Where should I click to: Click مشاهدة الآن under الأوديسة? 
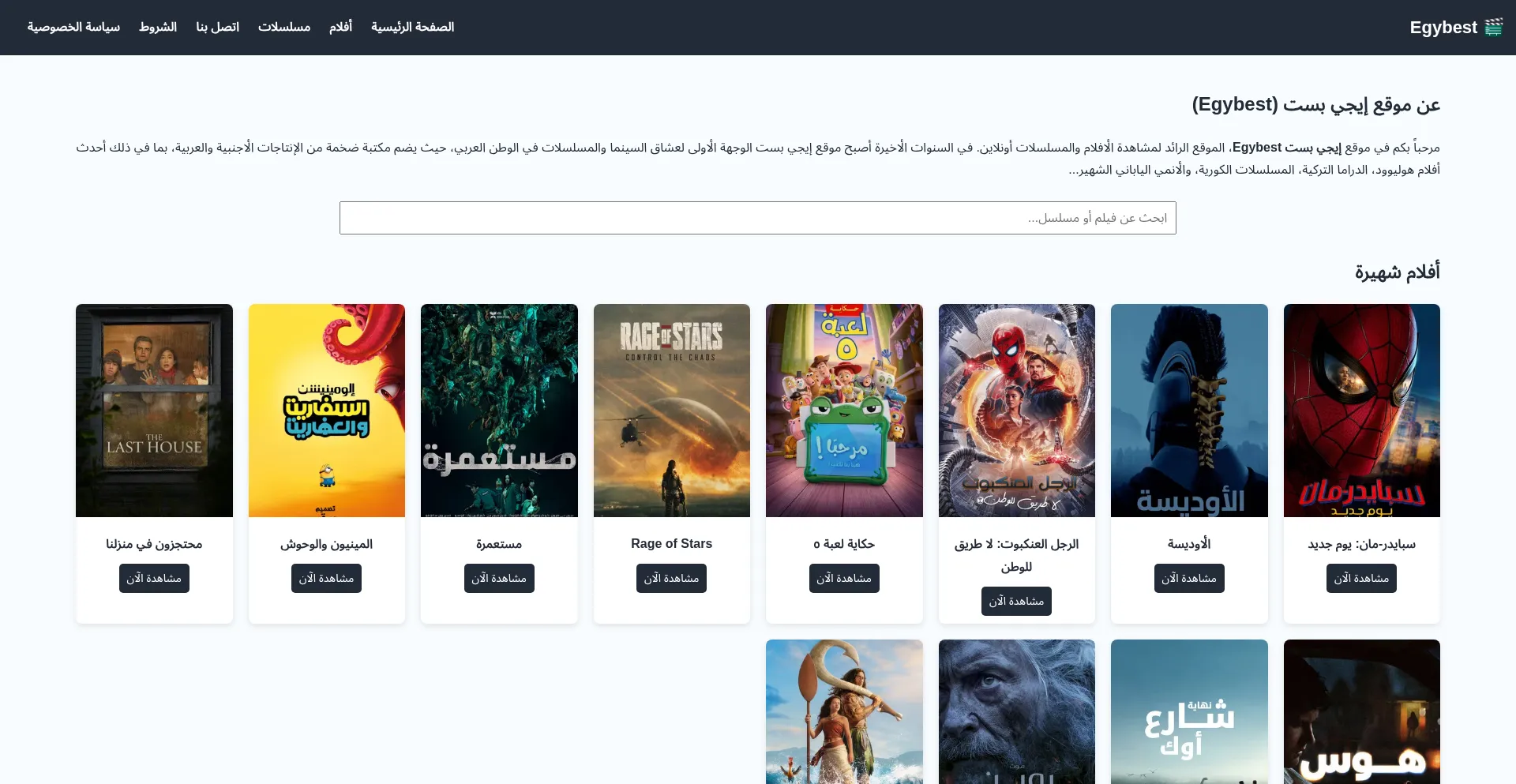pos(1189,578)
